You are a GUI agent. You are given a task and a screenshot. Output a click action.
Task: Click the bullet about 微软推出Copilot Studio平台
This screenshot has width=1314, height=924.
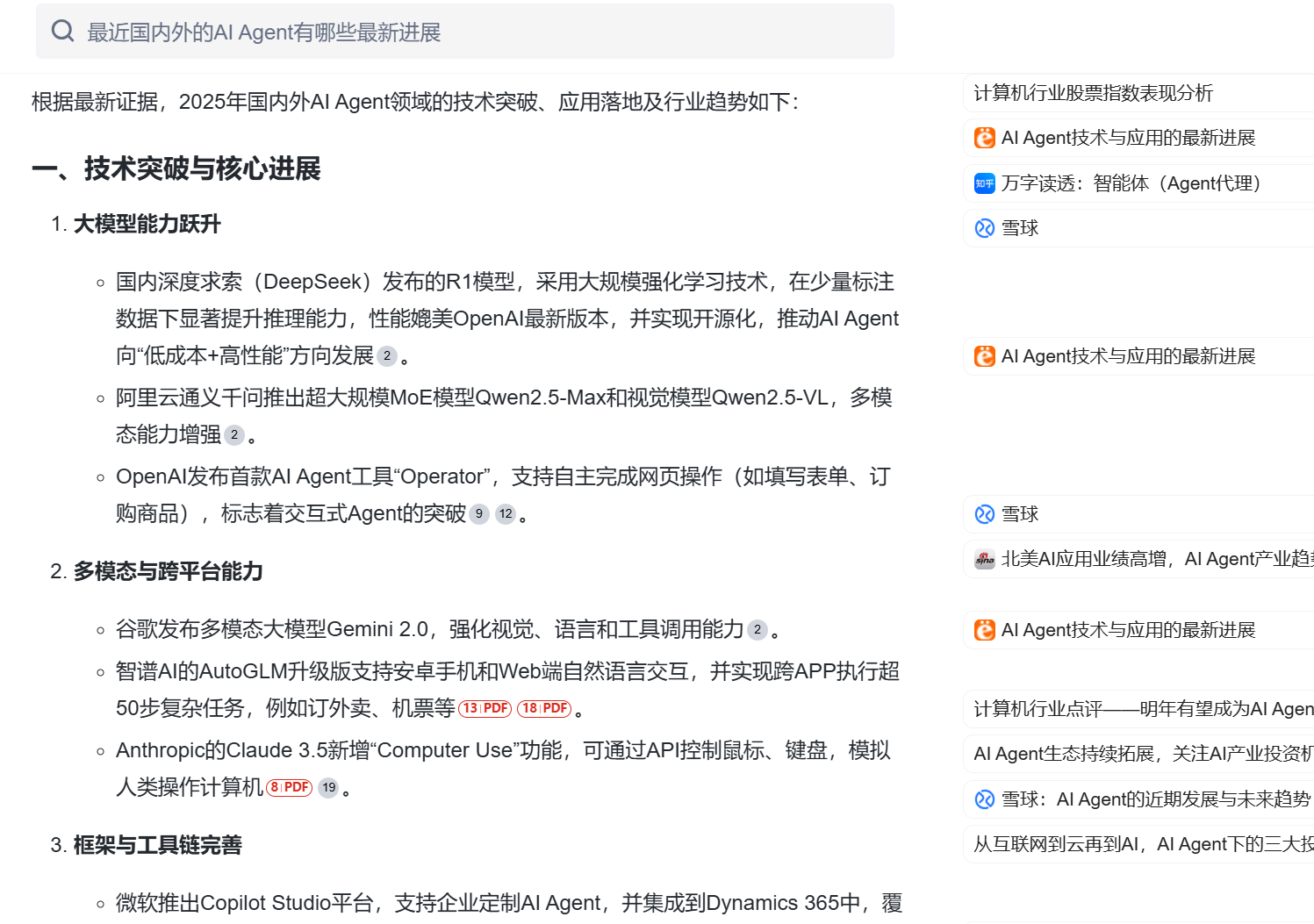click(x=509, y=903)
